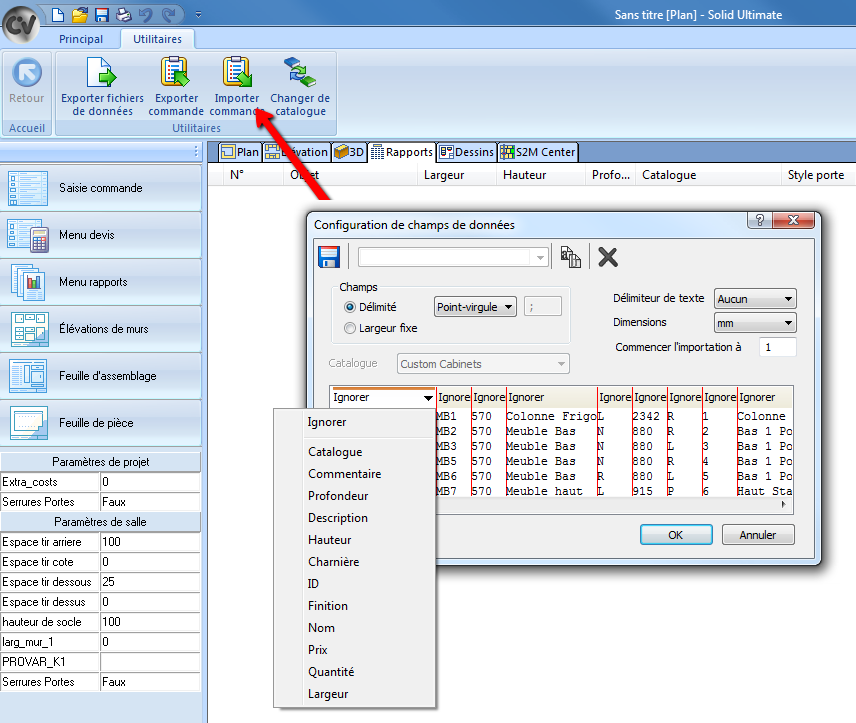Image resolution: width=856 pixels, height=723 pixels.
Task: Click the CV application logo button
Action: pyautogui.click(x=21, y=23)
